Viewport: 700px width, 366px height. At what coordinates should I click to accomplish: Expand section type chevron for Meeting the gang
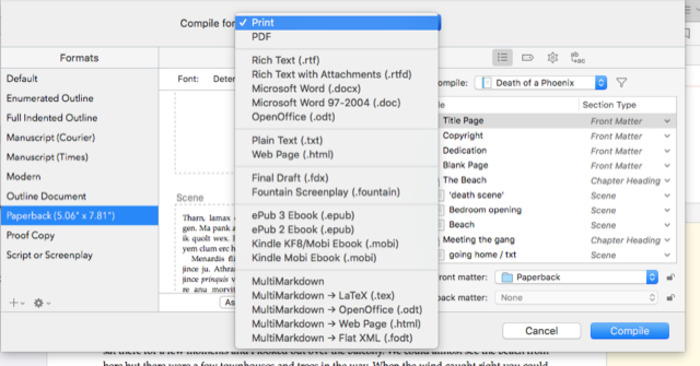667,240
